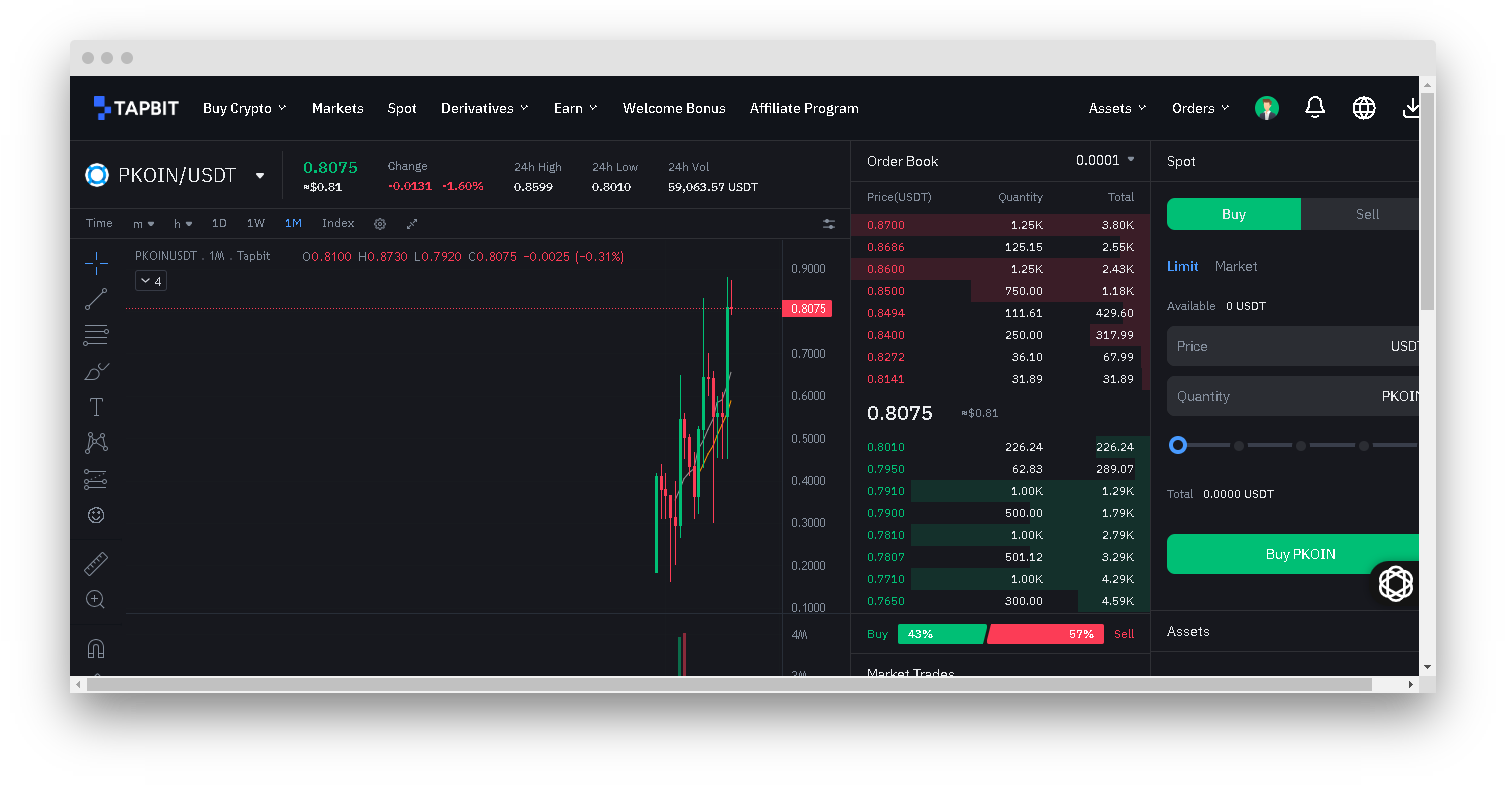This screenshot has width=1506, height=793.
Task: Select the trend line drawing tool
Action: tap(96, 299)
